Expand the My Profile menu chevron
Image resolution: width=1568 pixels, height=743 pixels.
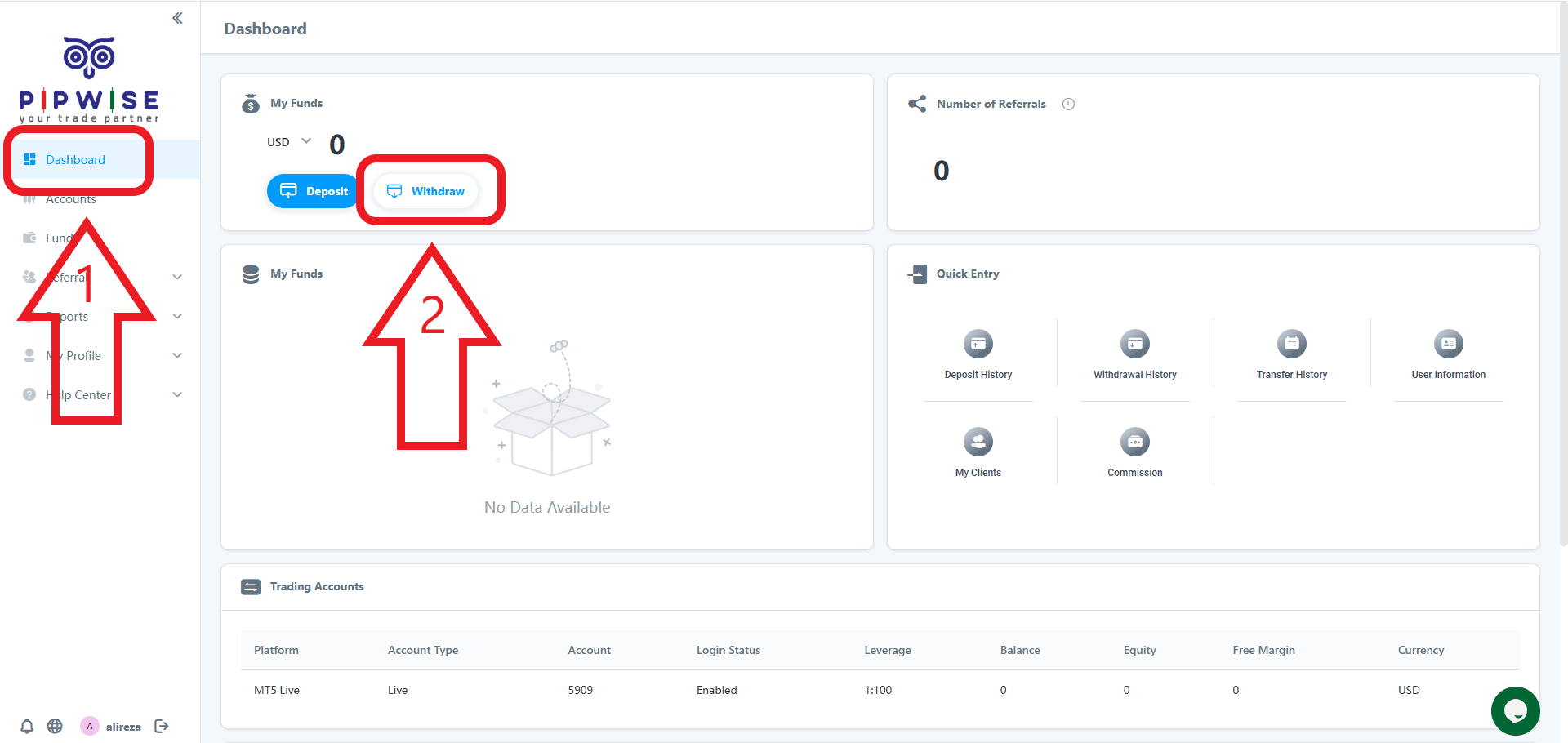177,355
